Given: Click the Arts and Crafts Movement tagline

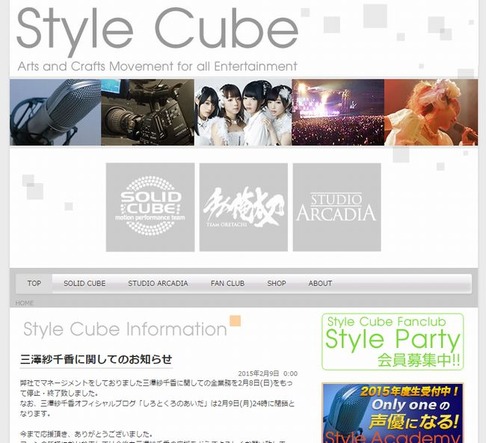Looking at the screenshot, I should 157,66.
